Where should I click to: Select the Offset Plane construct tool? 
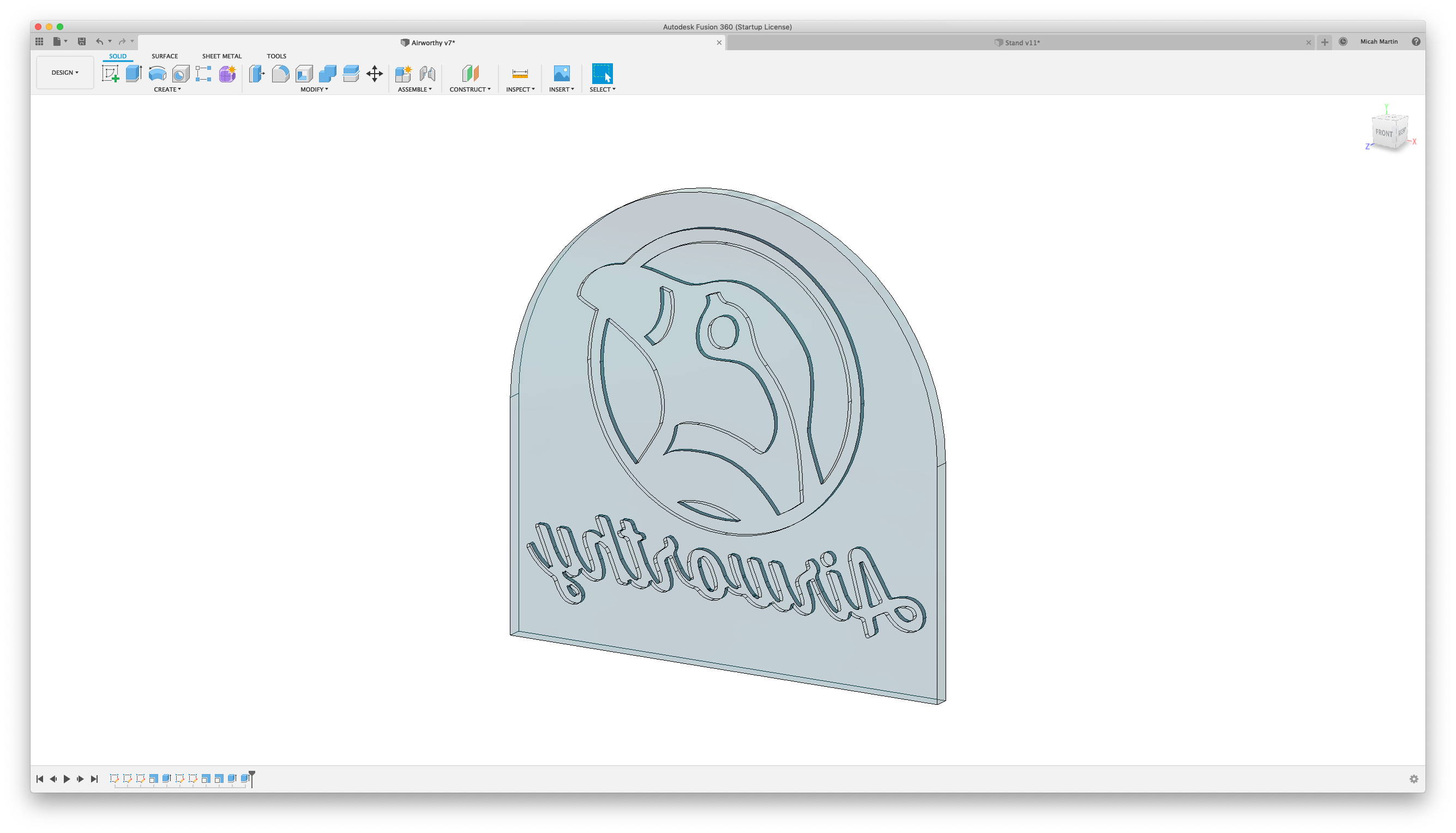(x=470, y=74)
